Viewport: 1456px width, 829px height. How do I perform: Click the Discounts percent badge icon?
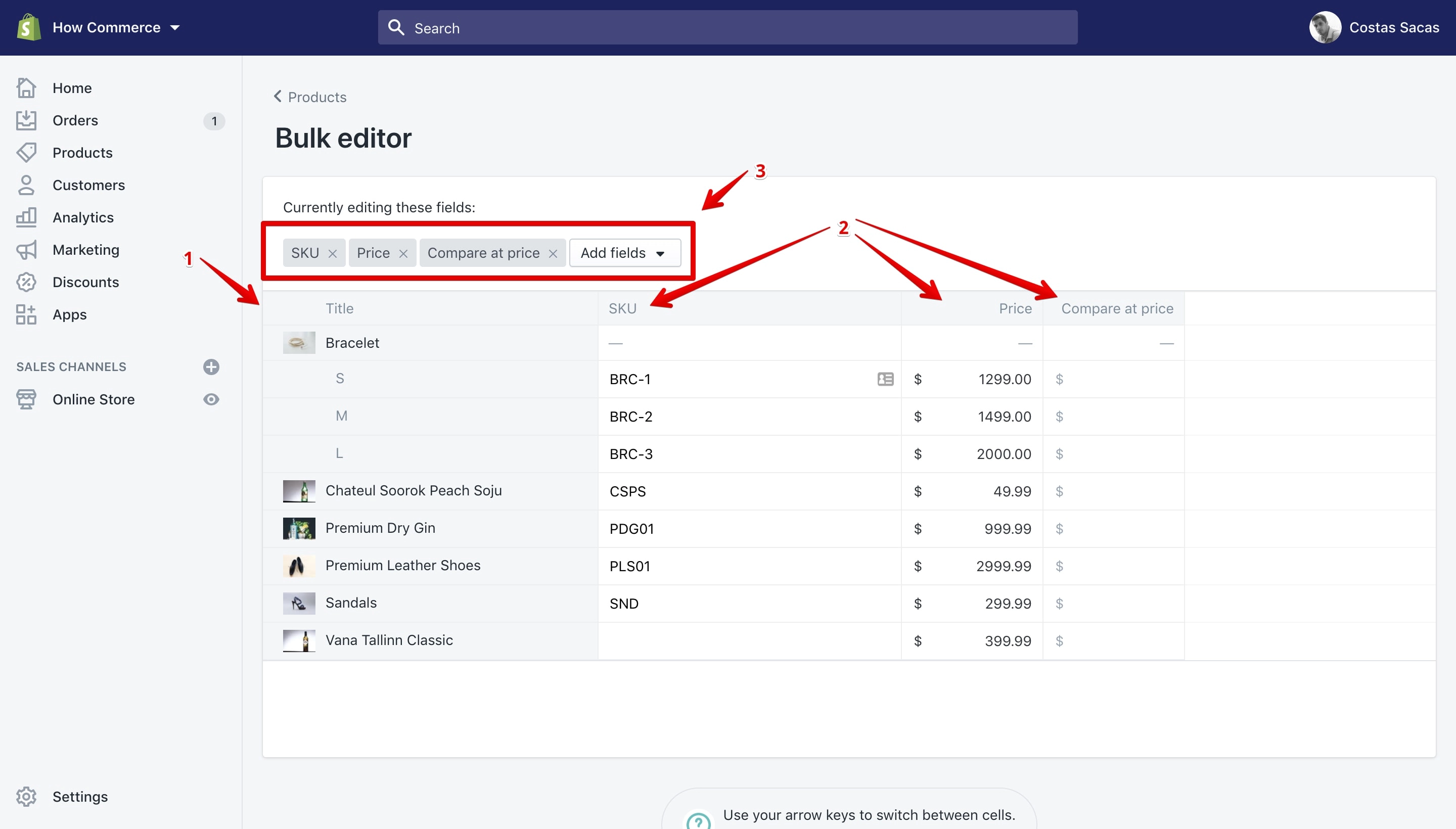tap(26, 283)
